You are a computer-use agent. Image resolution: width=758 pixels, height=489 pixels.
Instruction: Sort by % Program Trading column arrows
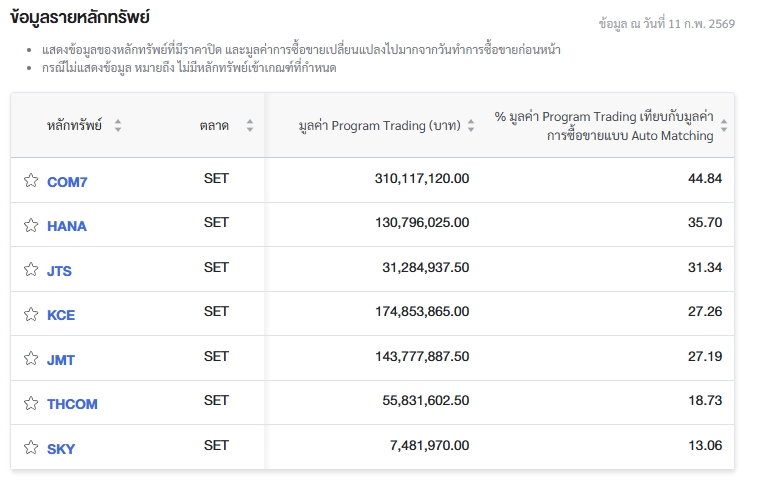point(724,126)
